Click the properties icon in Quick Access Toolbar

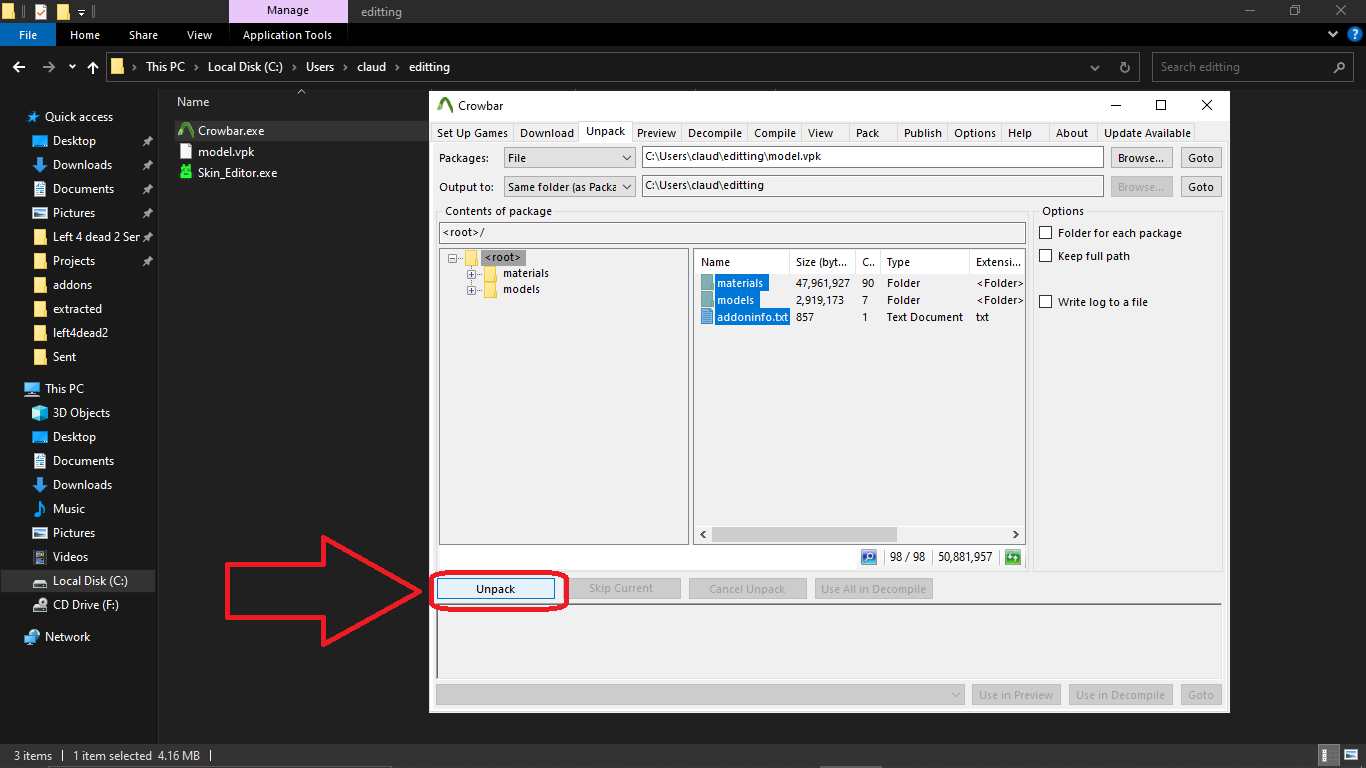click(x=41, y=11)
